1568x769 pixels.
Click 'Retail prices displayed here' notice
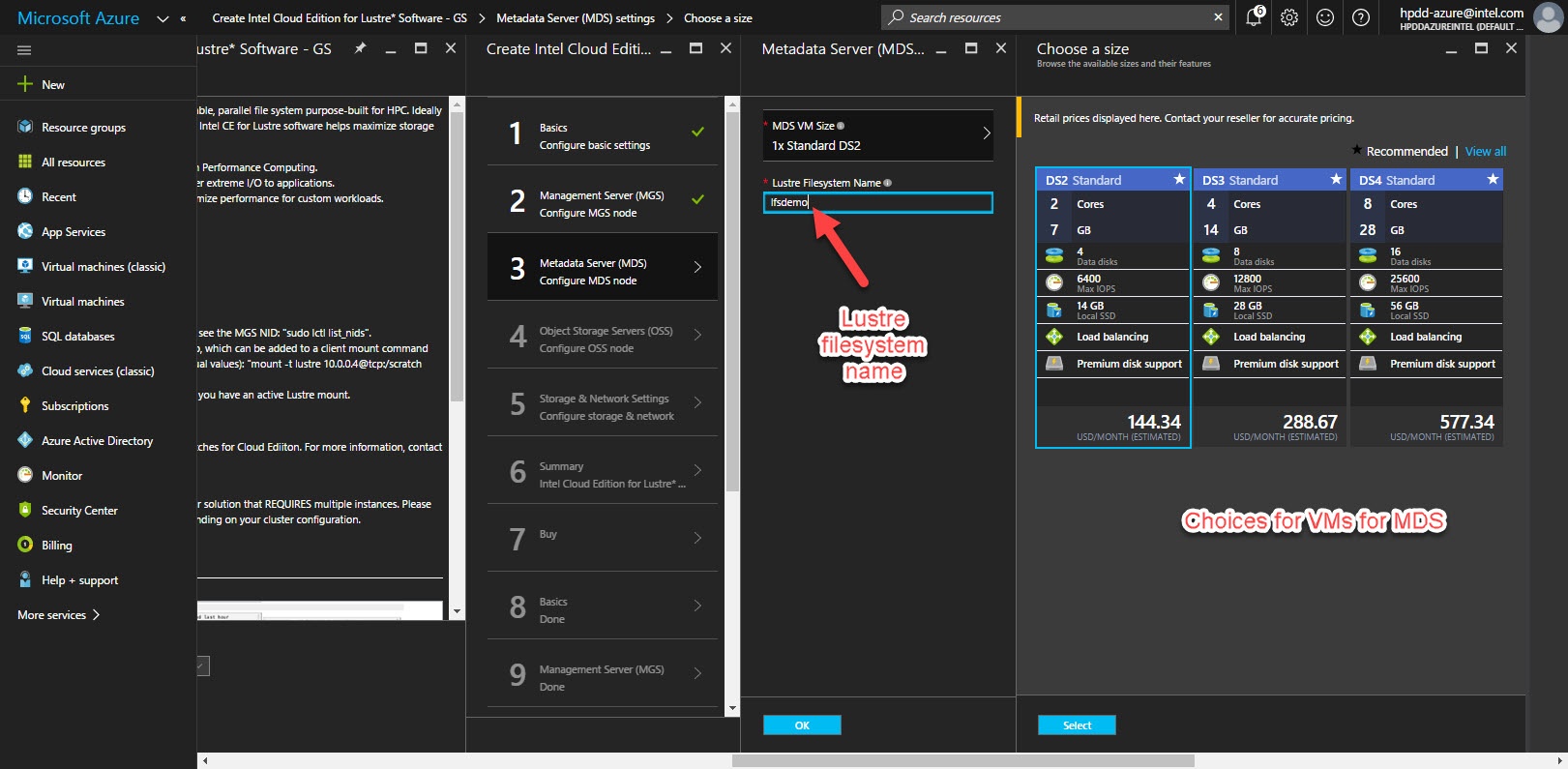(x=1194, y=118)
